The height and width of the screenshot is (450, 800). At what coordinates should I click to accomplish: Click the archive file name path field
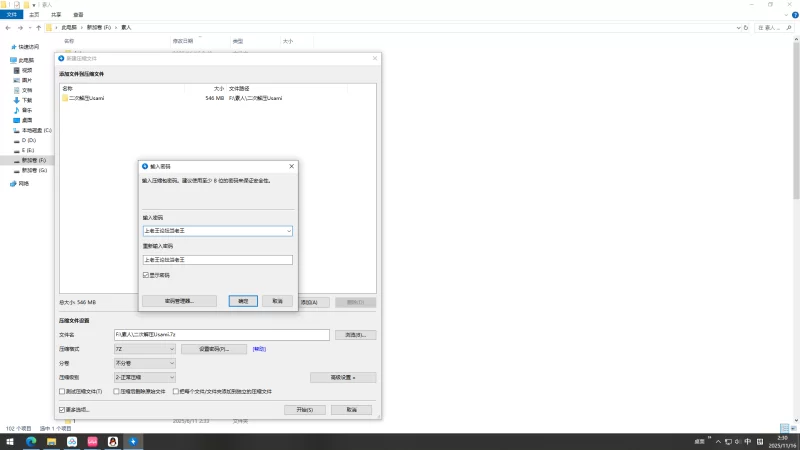point(222,335)
